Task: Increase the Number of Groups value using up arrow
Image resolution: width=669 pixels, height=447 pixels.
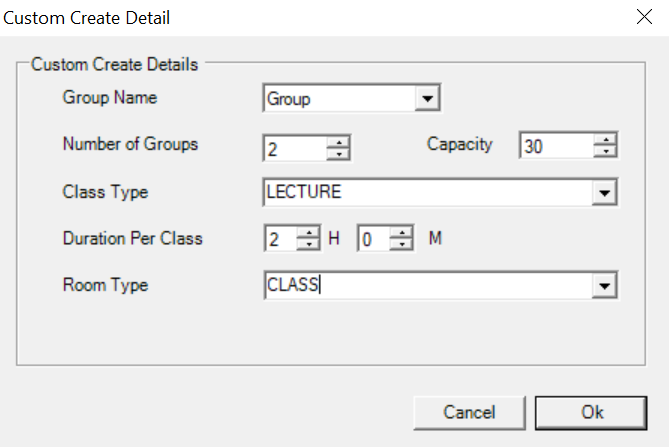Action: (x=339, y=141)
